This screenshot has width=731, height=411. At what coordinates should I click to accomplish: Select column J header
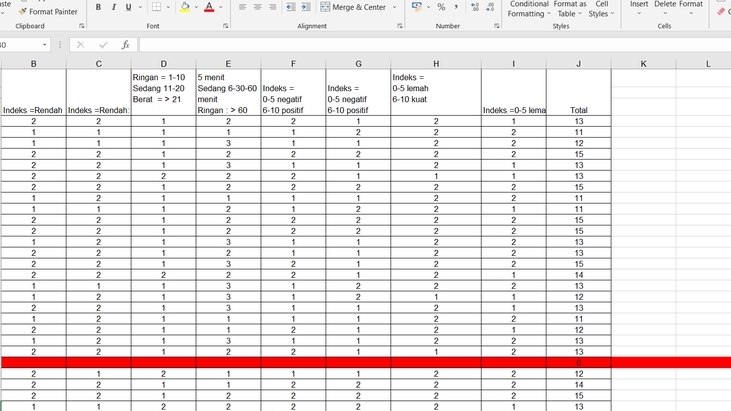tap(579, 64)
